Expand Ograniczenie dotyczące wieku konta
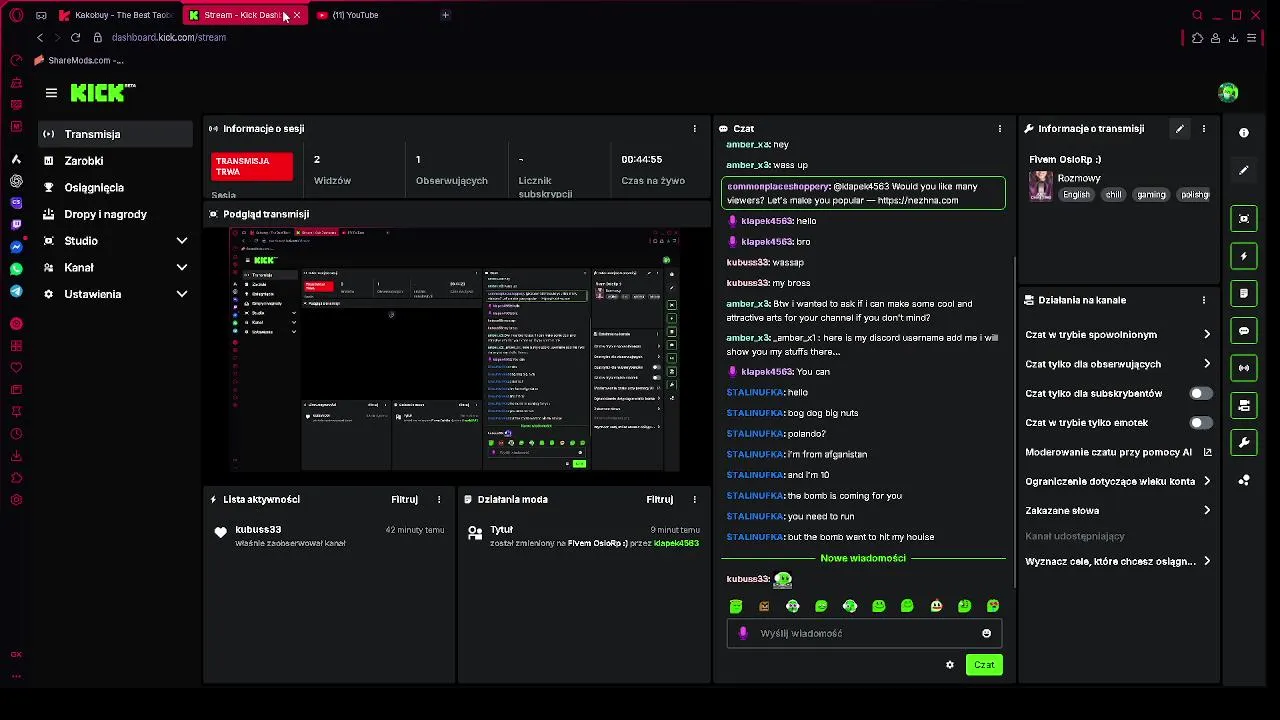This screenshot has height=720, width=1280. [x=1118, y=481]
